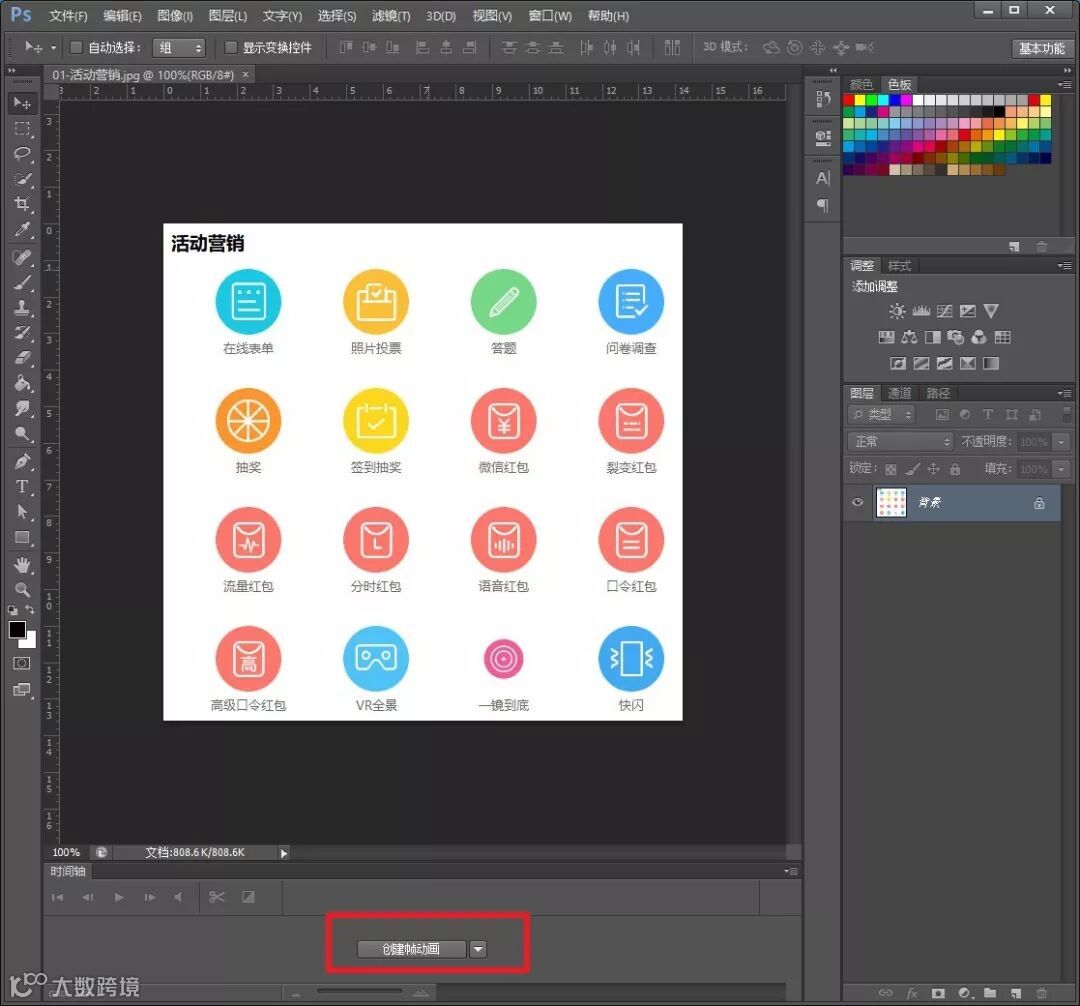Open the opacity slider dropdown
This screenshot has width=1080, height=1006.
pos(1061,442)
